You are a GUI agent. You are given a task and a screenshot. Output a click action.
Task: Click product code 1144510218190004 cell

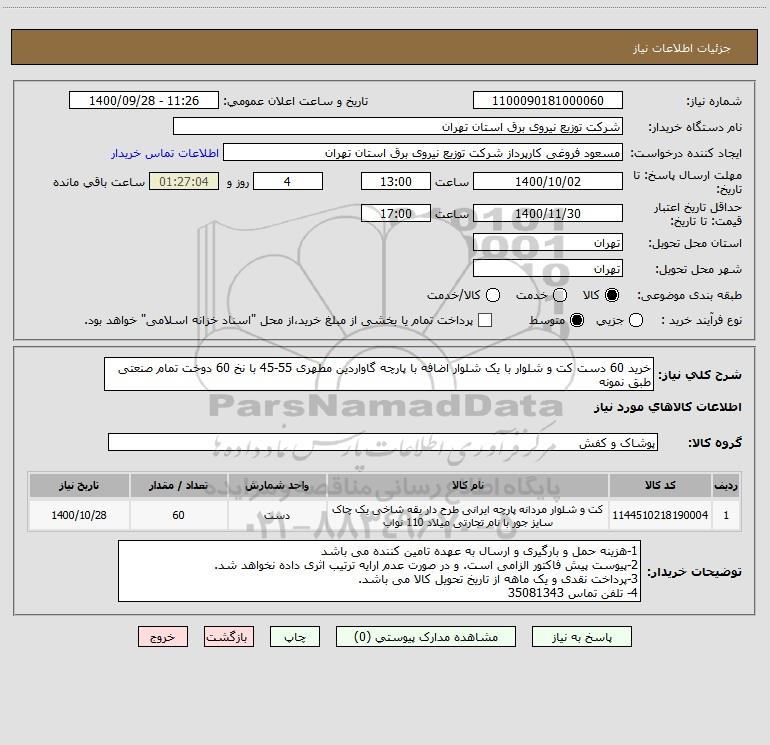660,515
